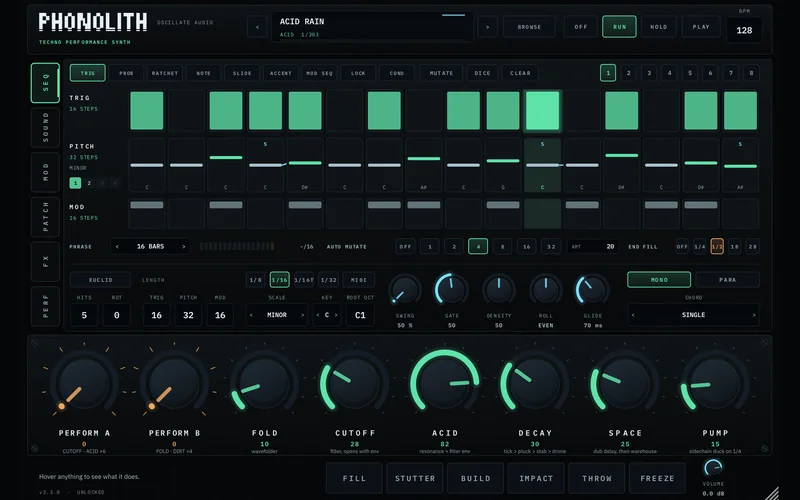This screenshot has height=500, width=800.
Task: Adjust the ACID resonance knob
Action: (x=445, y=383)
